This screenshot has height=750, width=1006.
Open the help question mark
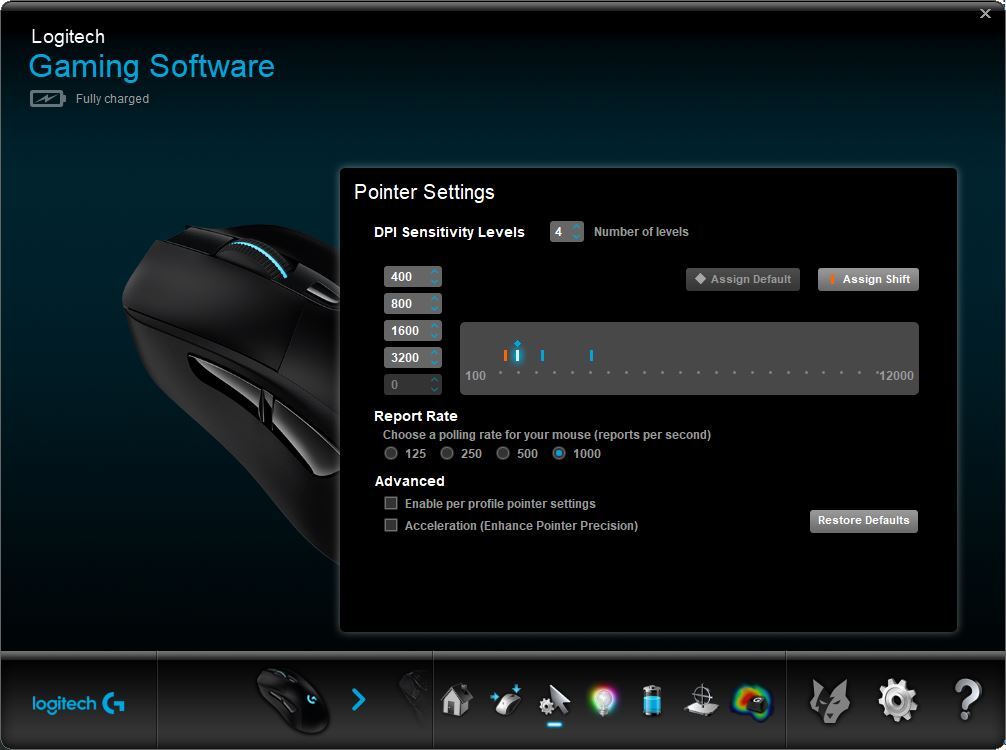[965, 700]
